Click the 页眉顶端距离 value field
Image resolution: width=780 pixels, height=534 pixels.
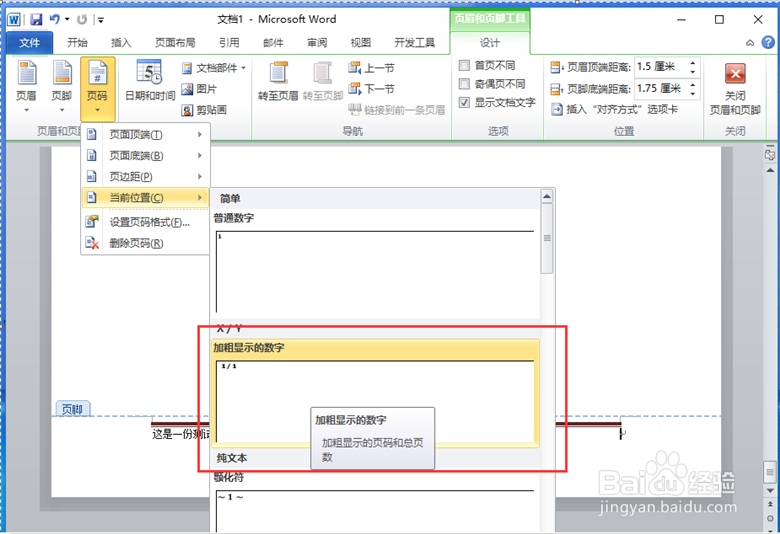click(x=661, y=67)
